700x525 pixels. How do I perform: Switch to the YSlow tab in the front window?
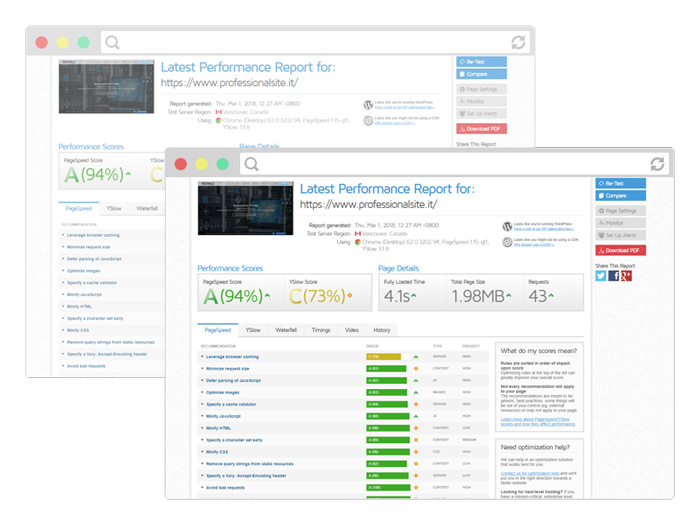tap(253, 330)
